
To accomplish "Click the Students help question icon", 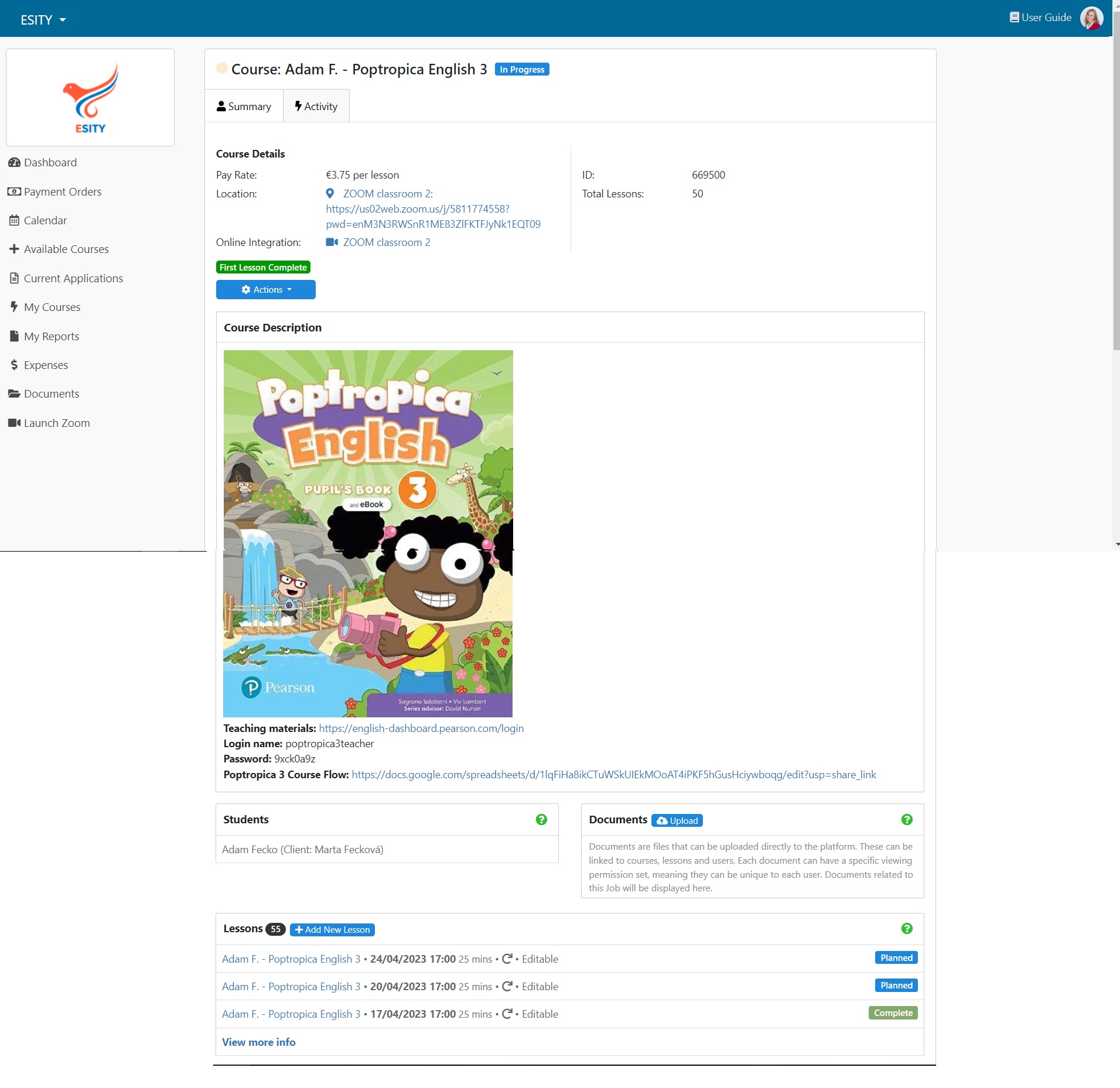I will (541, 820).
